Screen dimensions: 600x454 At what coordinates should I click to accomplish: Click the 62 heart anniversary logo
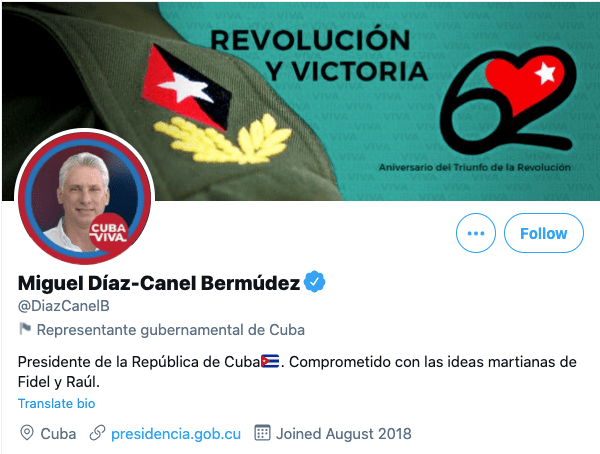click(x=507, y=100)
